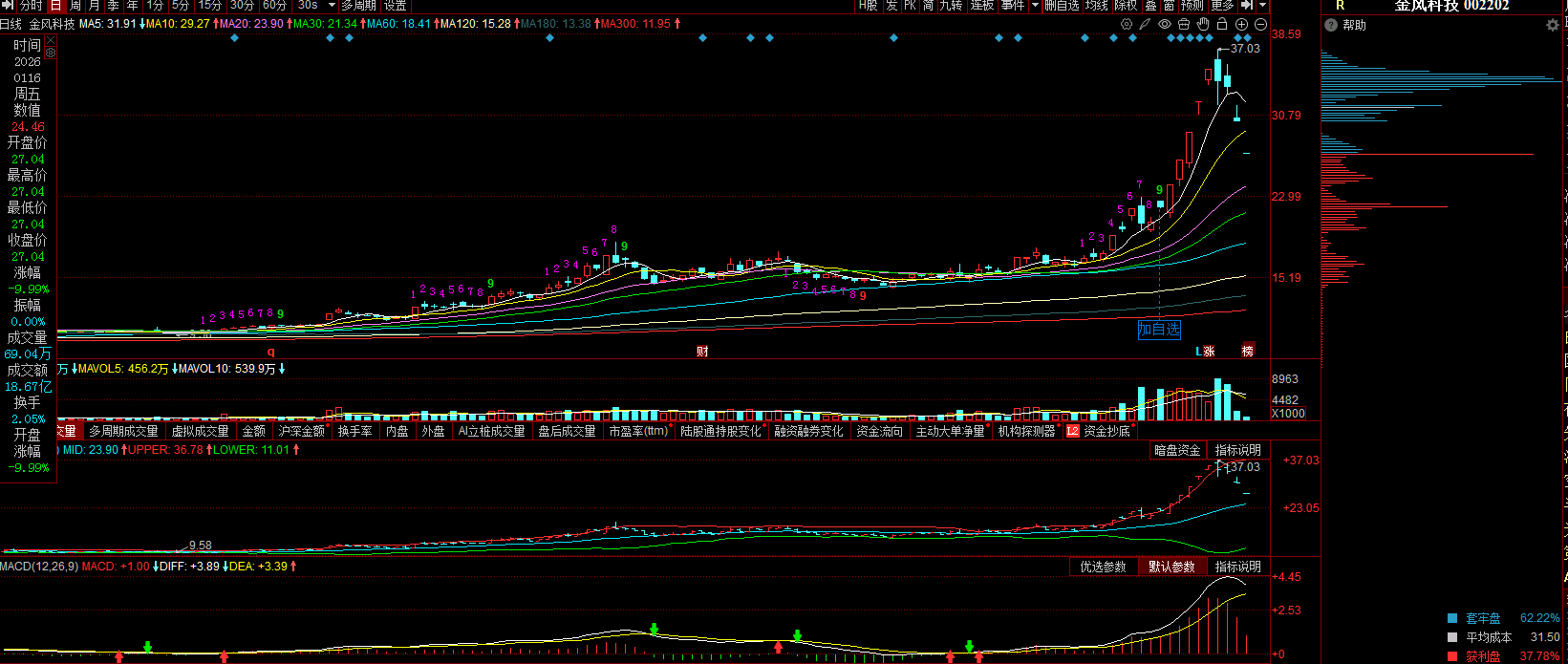
Task: Toggle the 连板 button
Action: [x=982, y=6]
